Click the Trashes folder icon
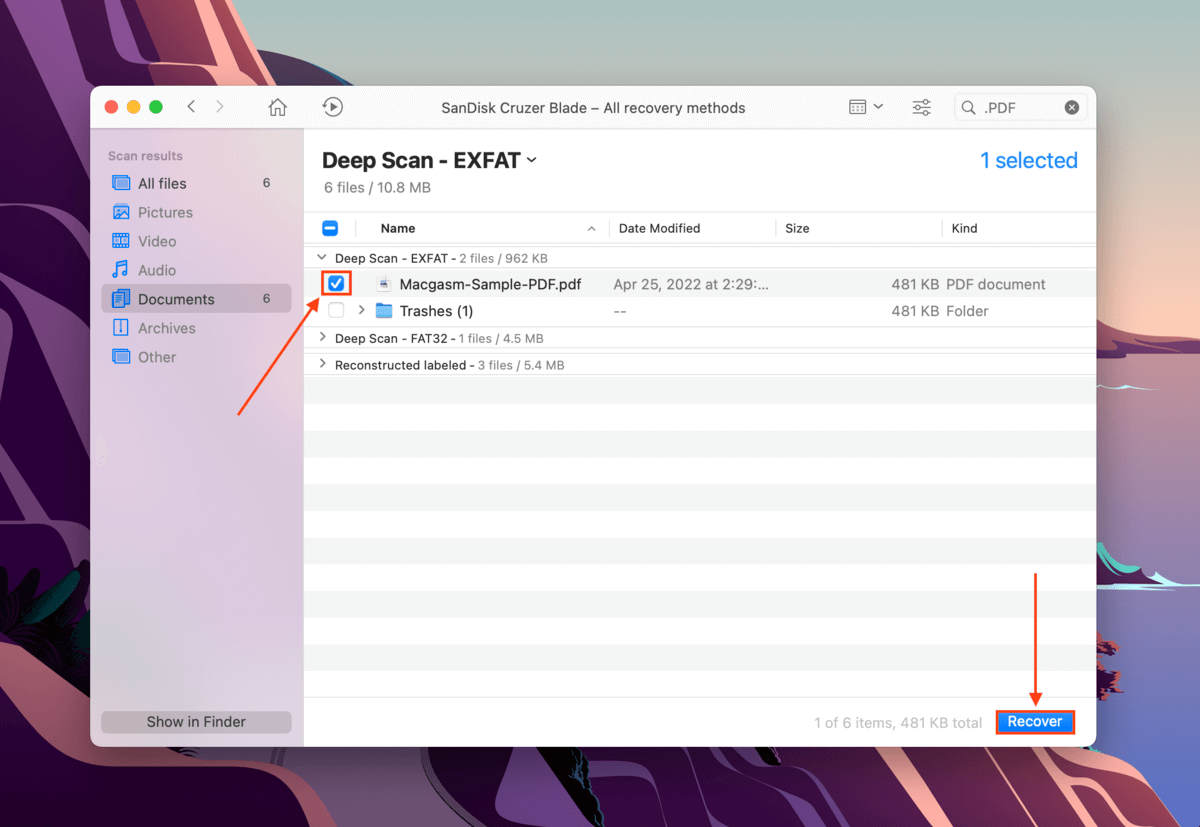Viewport: 1200px width, 827px height. click(x=384, y=311)
